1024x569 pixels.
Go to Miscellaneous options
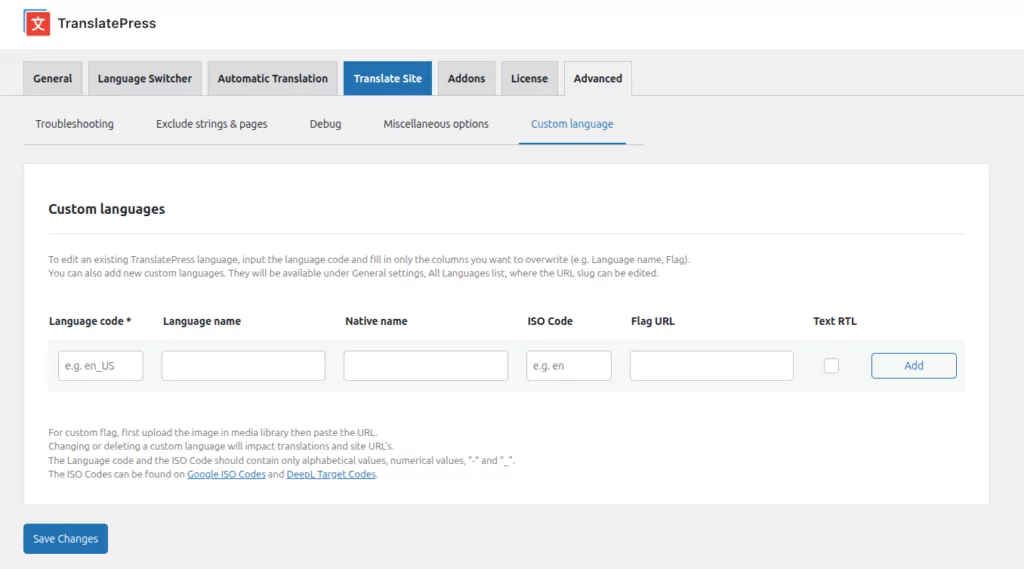tap(436, 124)
